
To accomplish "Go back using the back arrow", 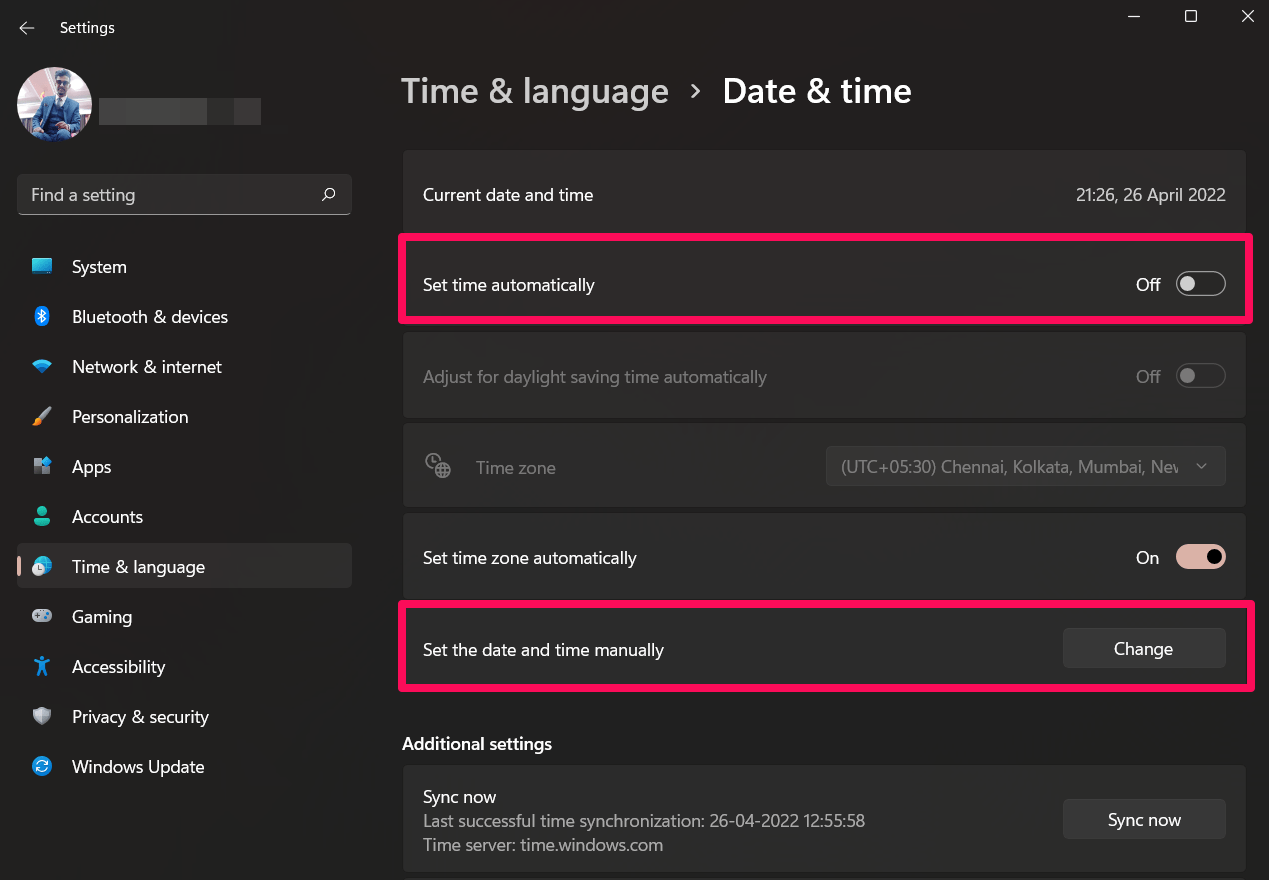I will (x=27, y=28).
